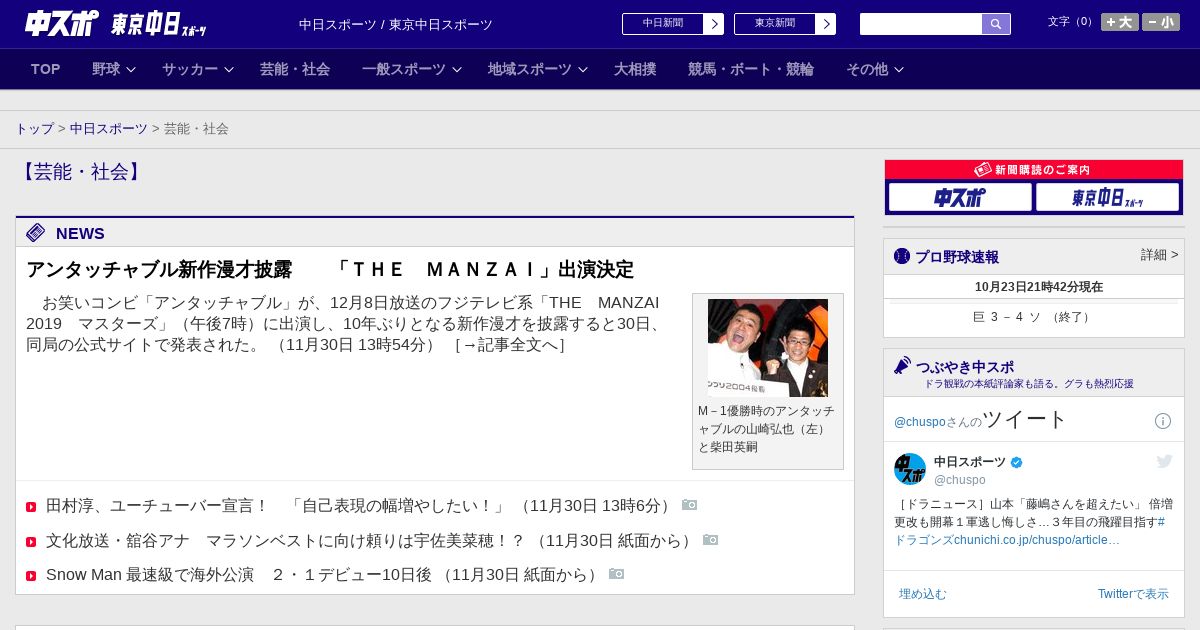This screenshot has height=630, width=1200.
Task: Open 芸能・社会 navigation item
Action: (x=295, y=69)
